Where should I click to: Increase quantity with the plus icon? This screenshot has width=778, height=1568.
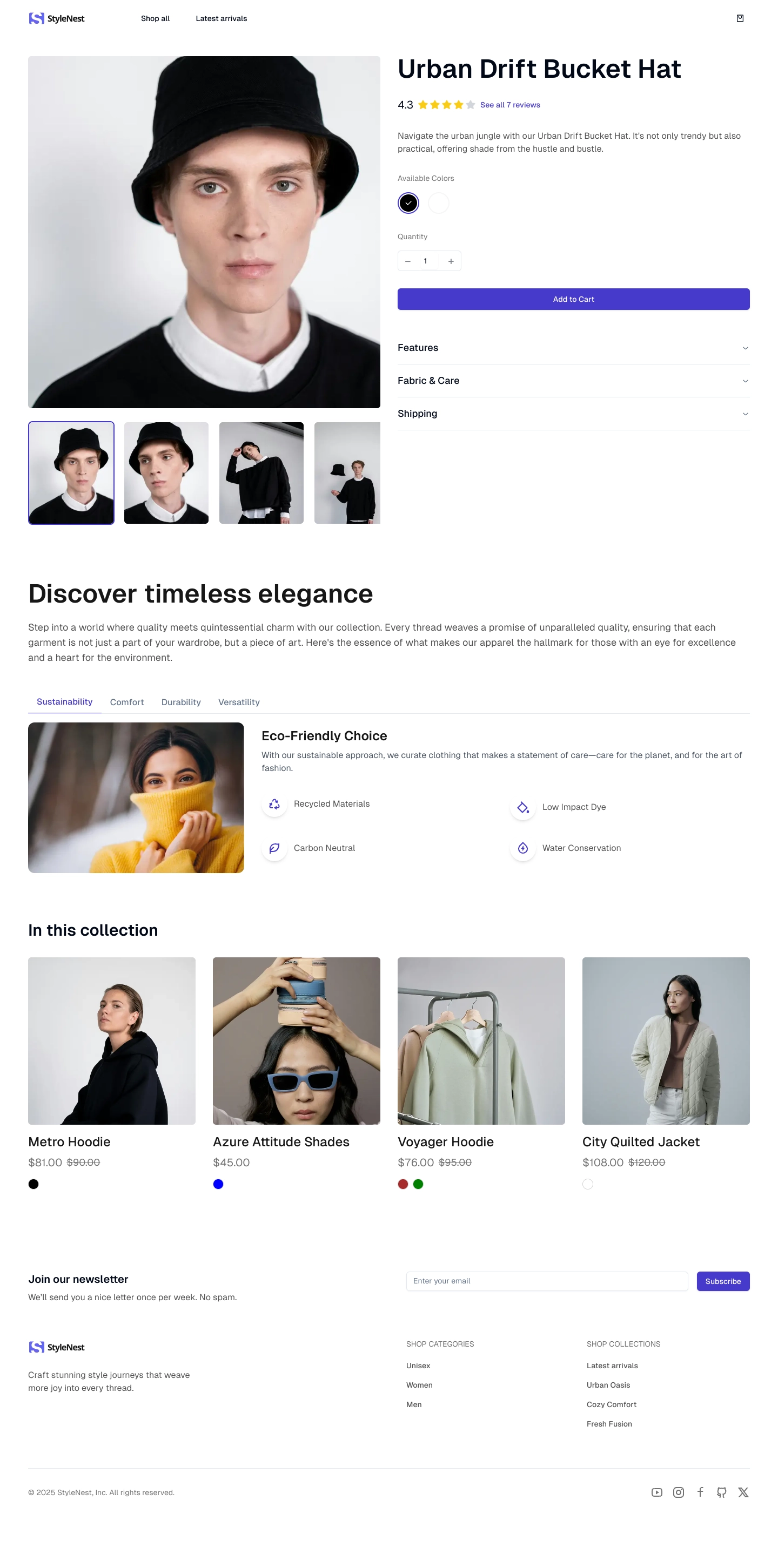tap(450, 261)
